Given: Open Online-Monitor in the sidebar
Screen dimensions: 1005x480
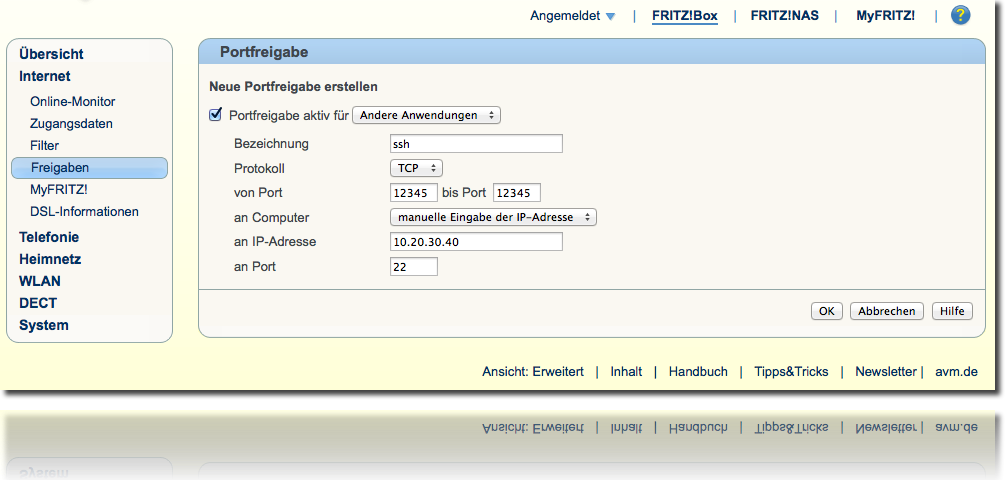Looking at the screenshot, I should (x=72, y=102).
